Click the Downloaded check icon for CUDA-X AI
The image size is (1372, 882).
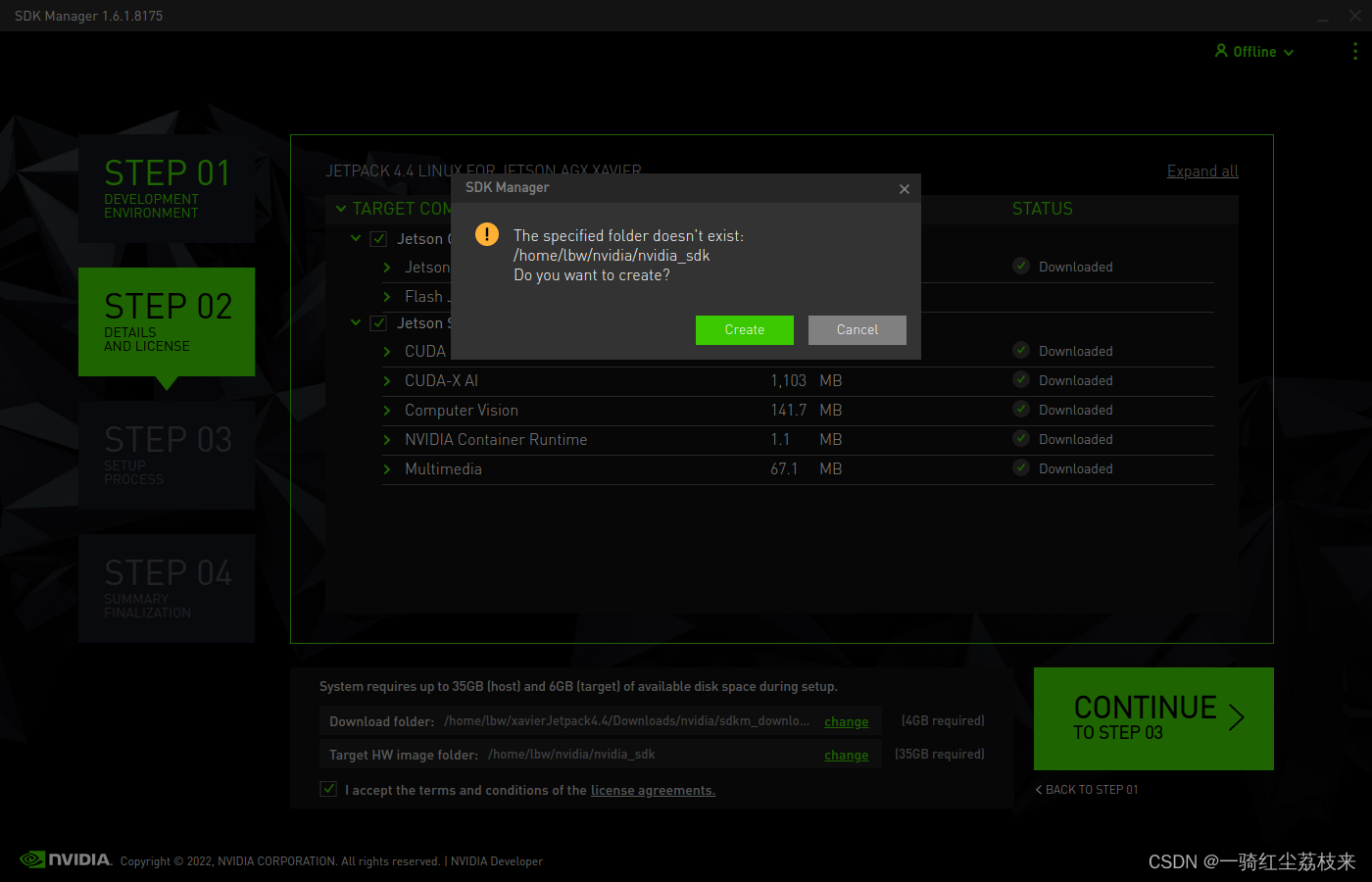pyautogui.click(x=1021, y=379)
